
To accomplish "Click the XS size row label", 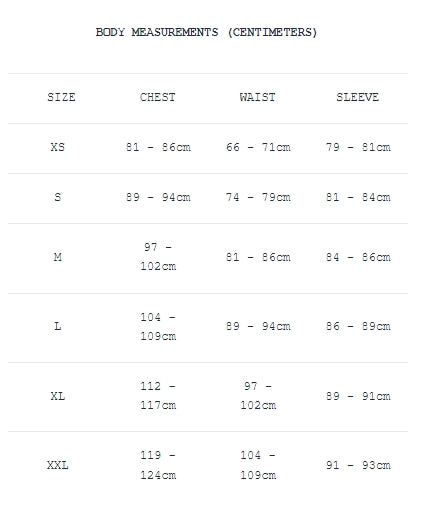I will click(58, 147).
